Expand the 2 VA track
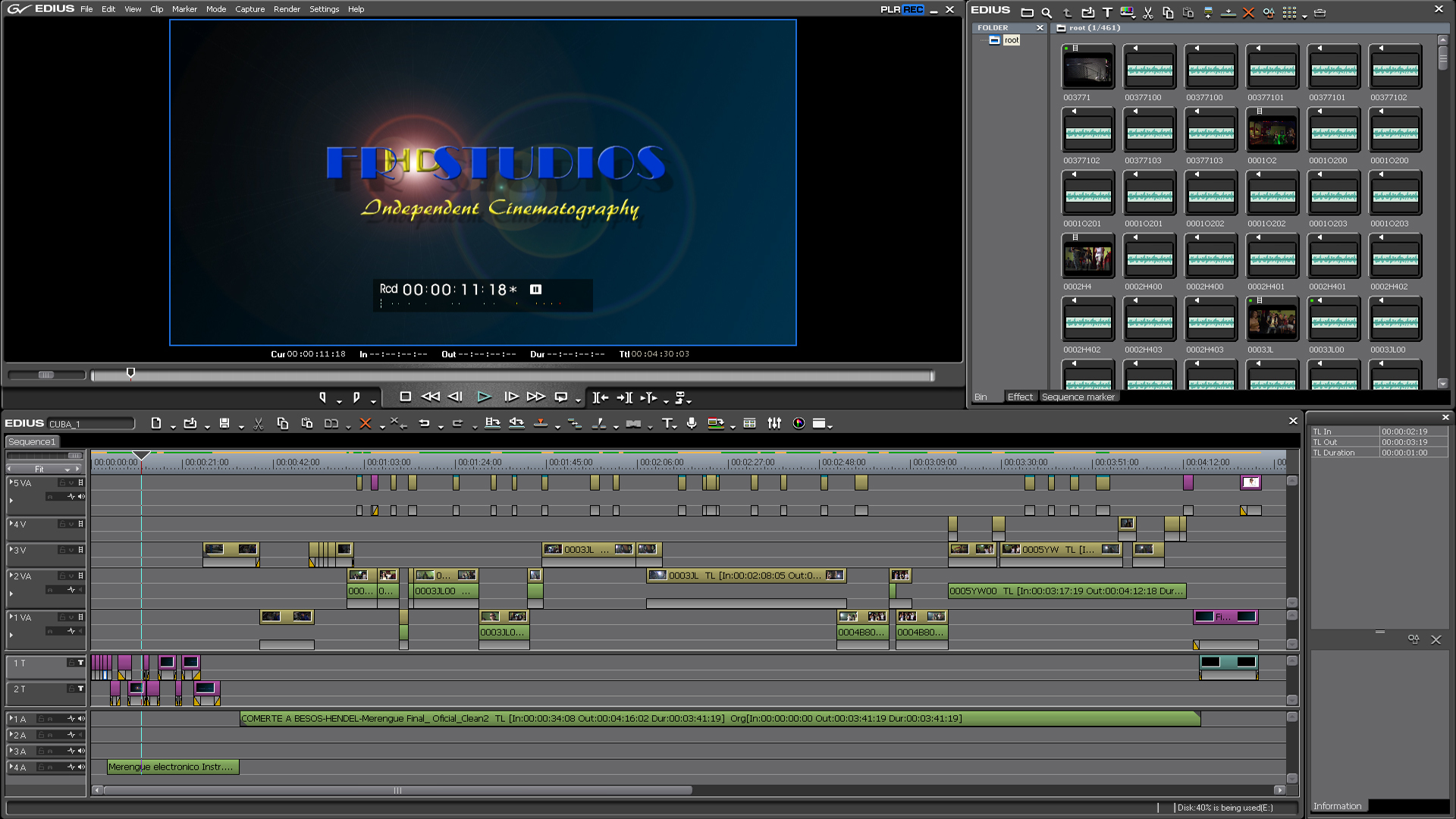This screenshot has width=1456, height=819. 11,576
